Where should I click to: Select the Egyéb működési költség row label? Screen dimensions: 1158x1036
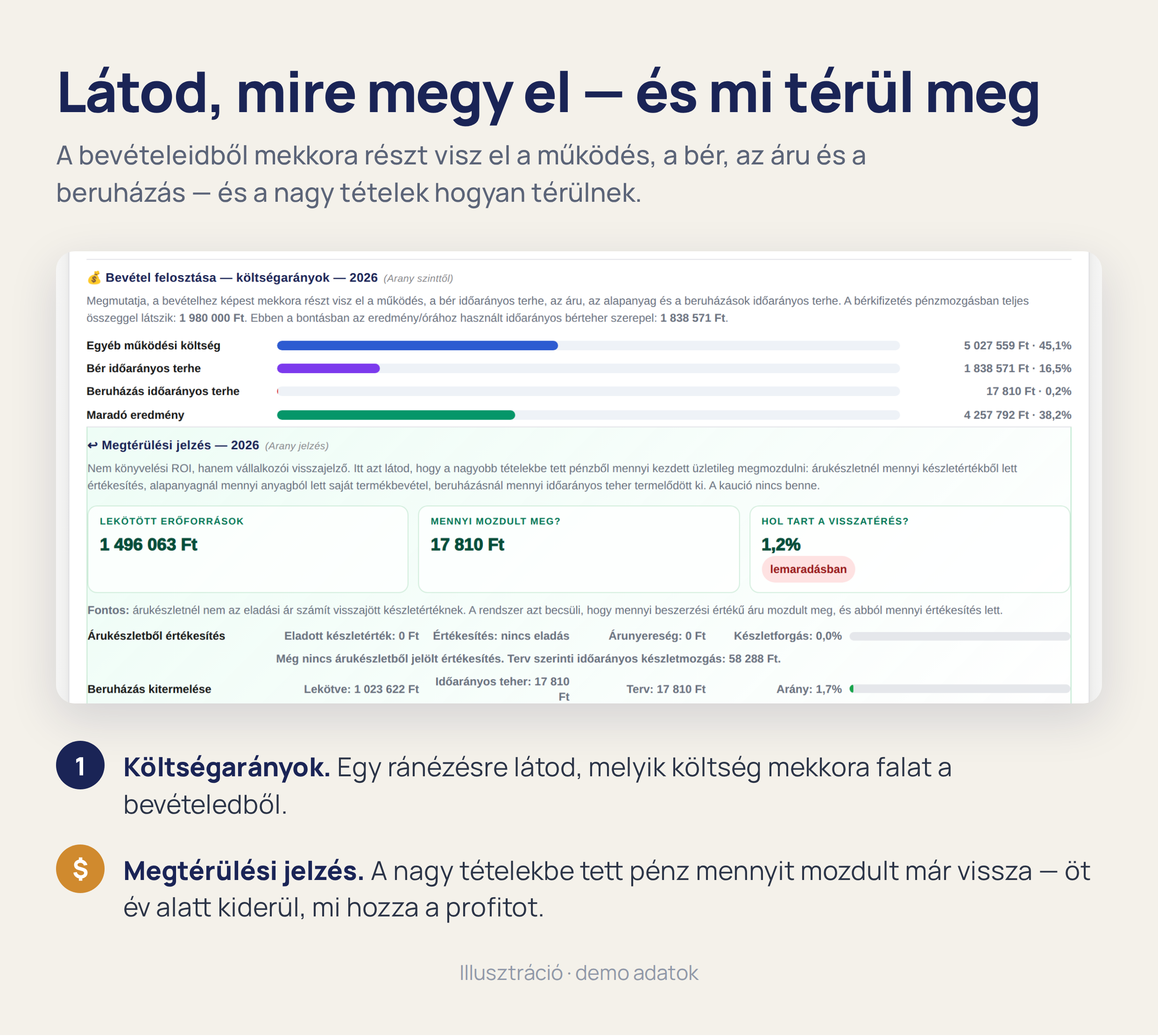coord(154,346)
